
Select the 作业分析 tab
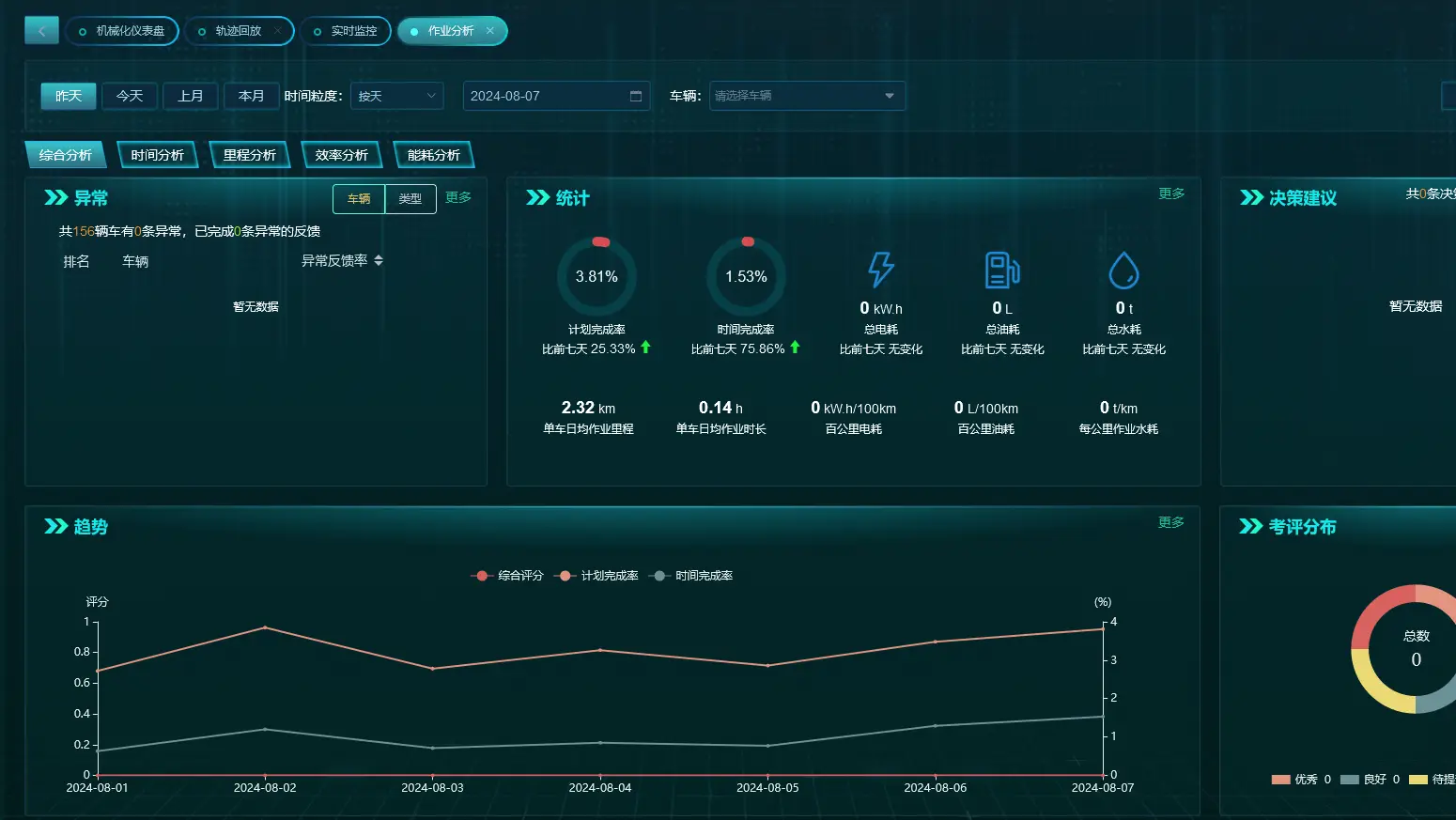(x=451, y=31)
